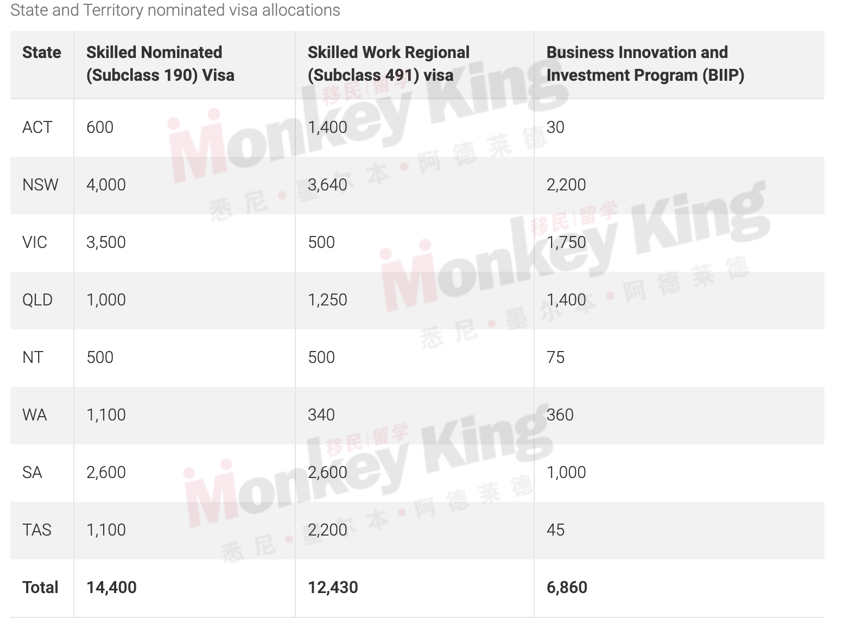The height and width of the screenshot is (630, 842).
Task: Click the VIC row label
Action: pyautogui.click(x=34, y=242)
